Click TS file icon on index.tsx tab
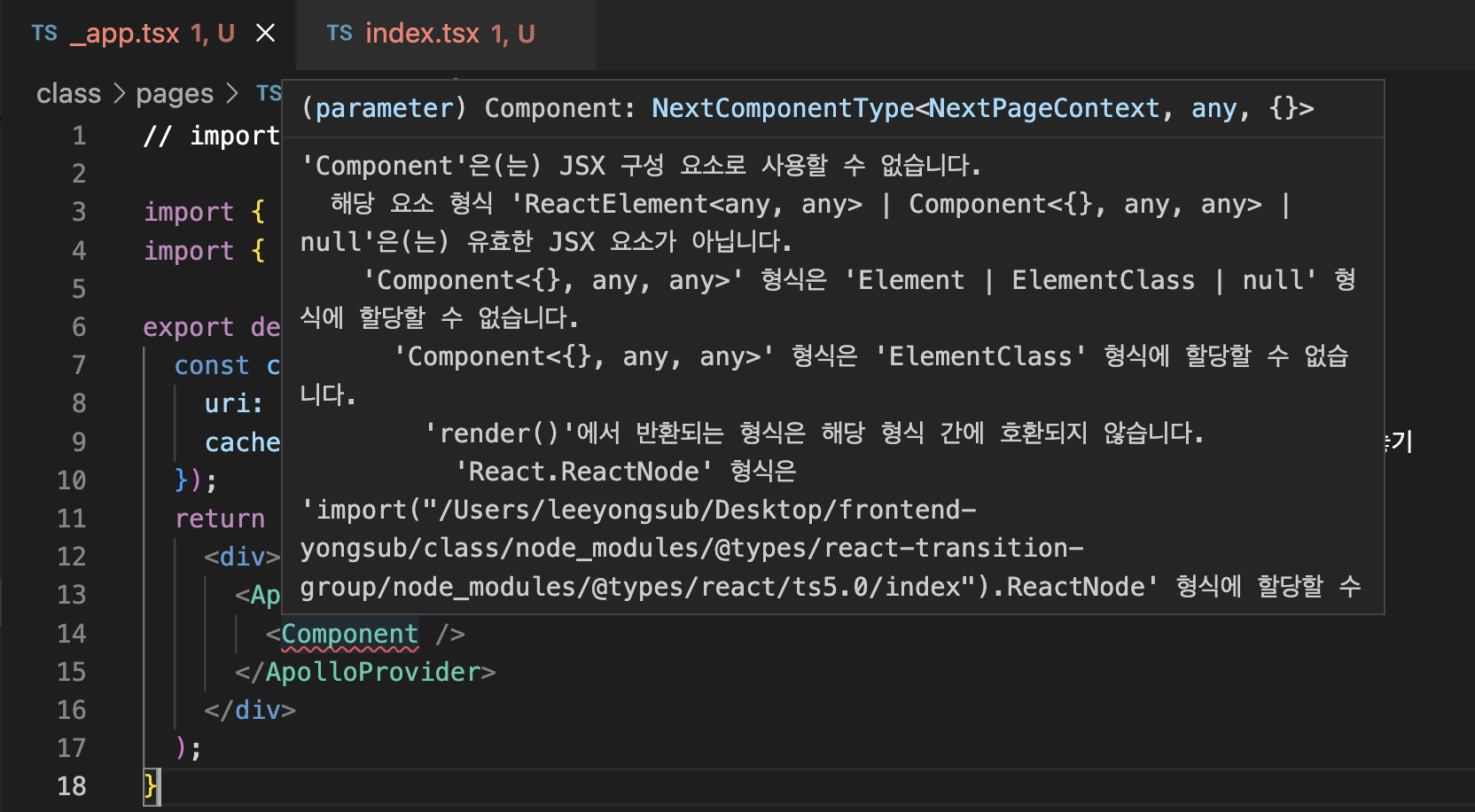 [x=339, y=34]
